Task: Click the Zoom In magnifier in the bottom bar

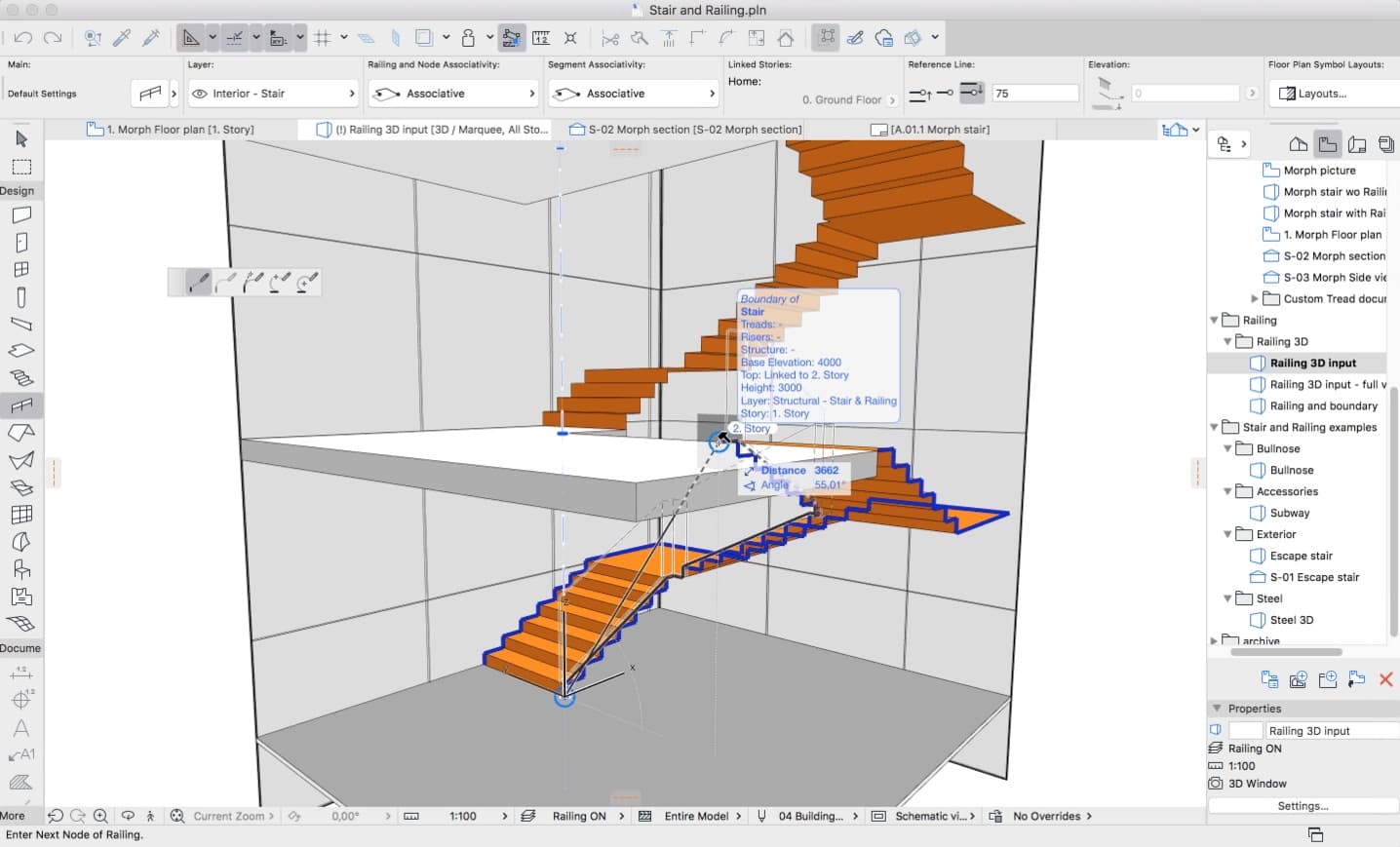Action: [x=100, y=816]
